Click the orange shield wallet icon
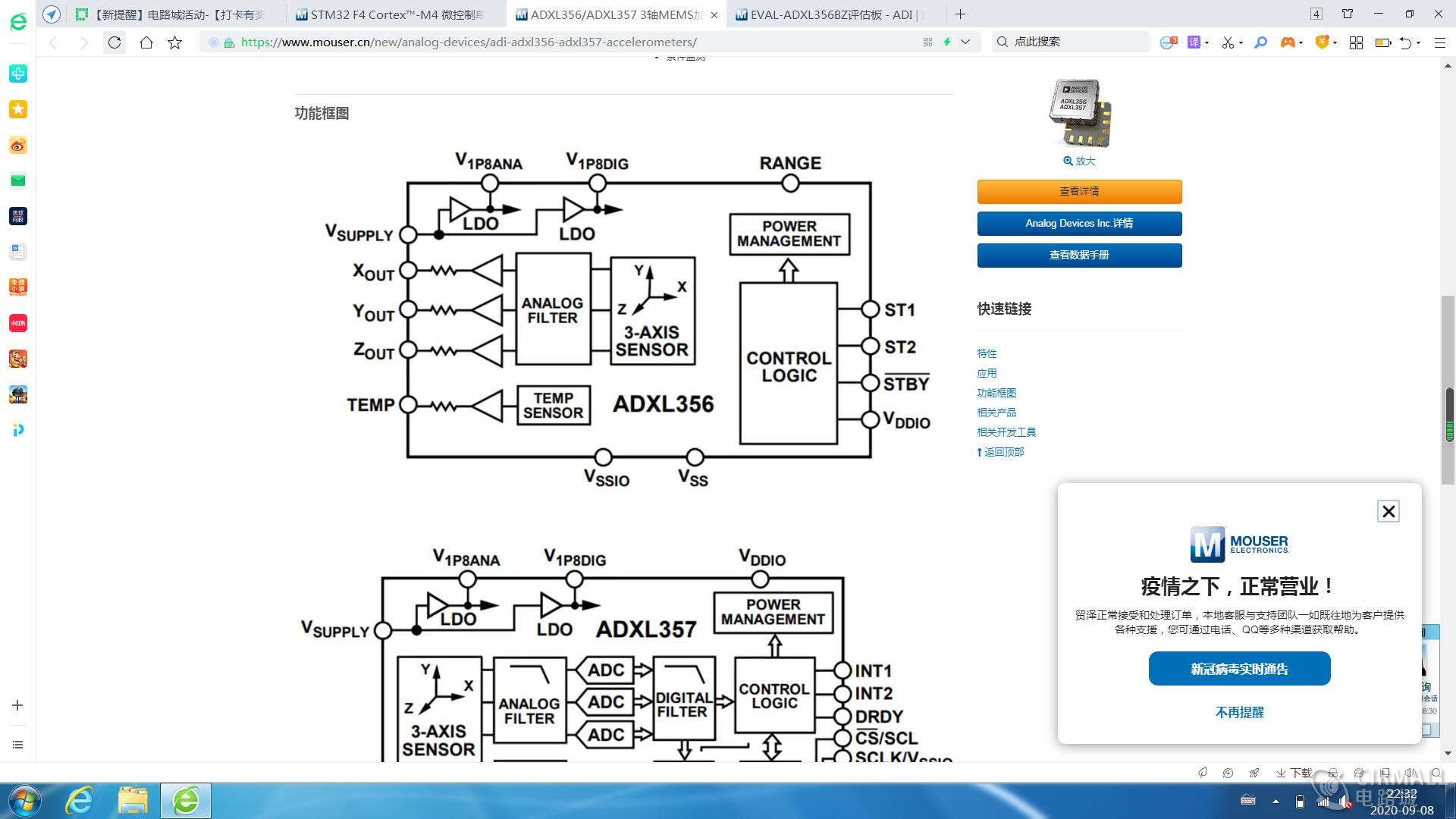 coord(1323,42)
